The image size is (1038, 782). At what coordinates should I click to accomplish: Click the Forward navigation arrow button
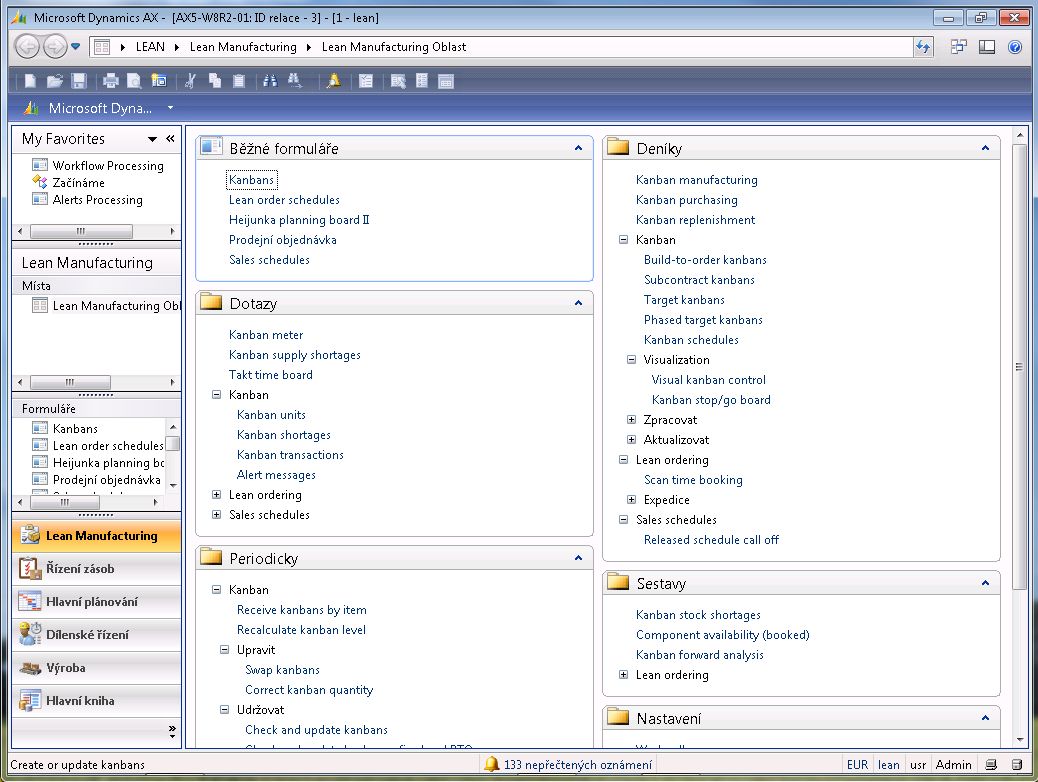point(55,46)
